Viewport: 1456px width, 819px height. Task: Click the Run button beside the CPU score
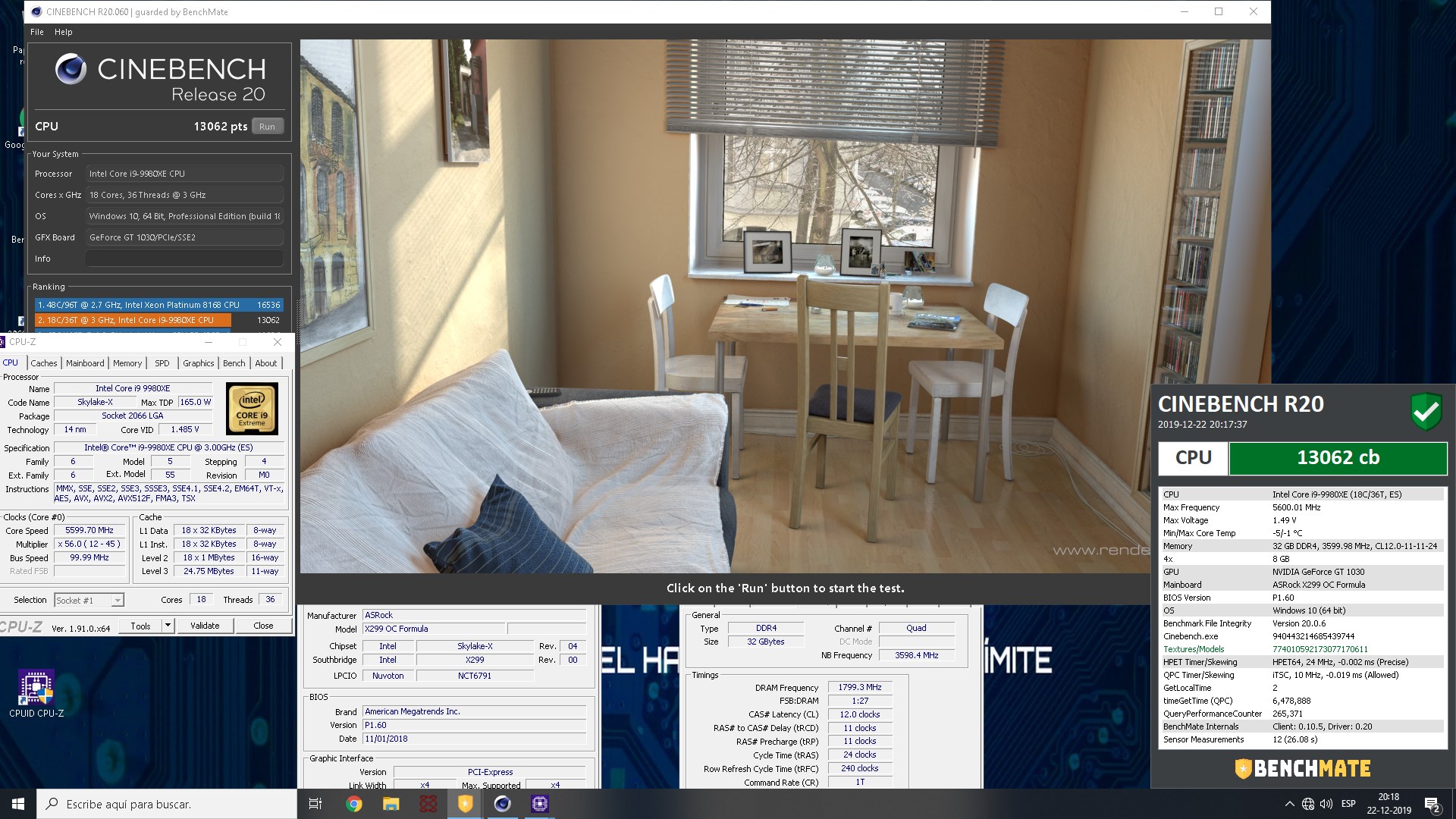tap(267, 127)
